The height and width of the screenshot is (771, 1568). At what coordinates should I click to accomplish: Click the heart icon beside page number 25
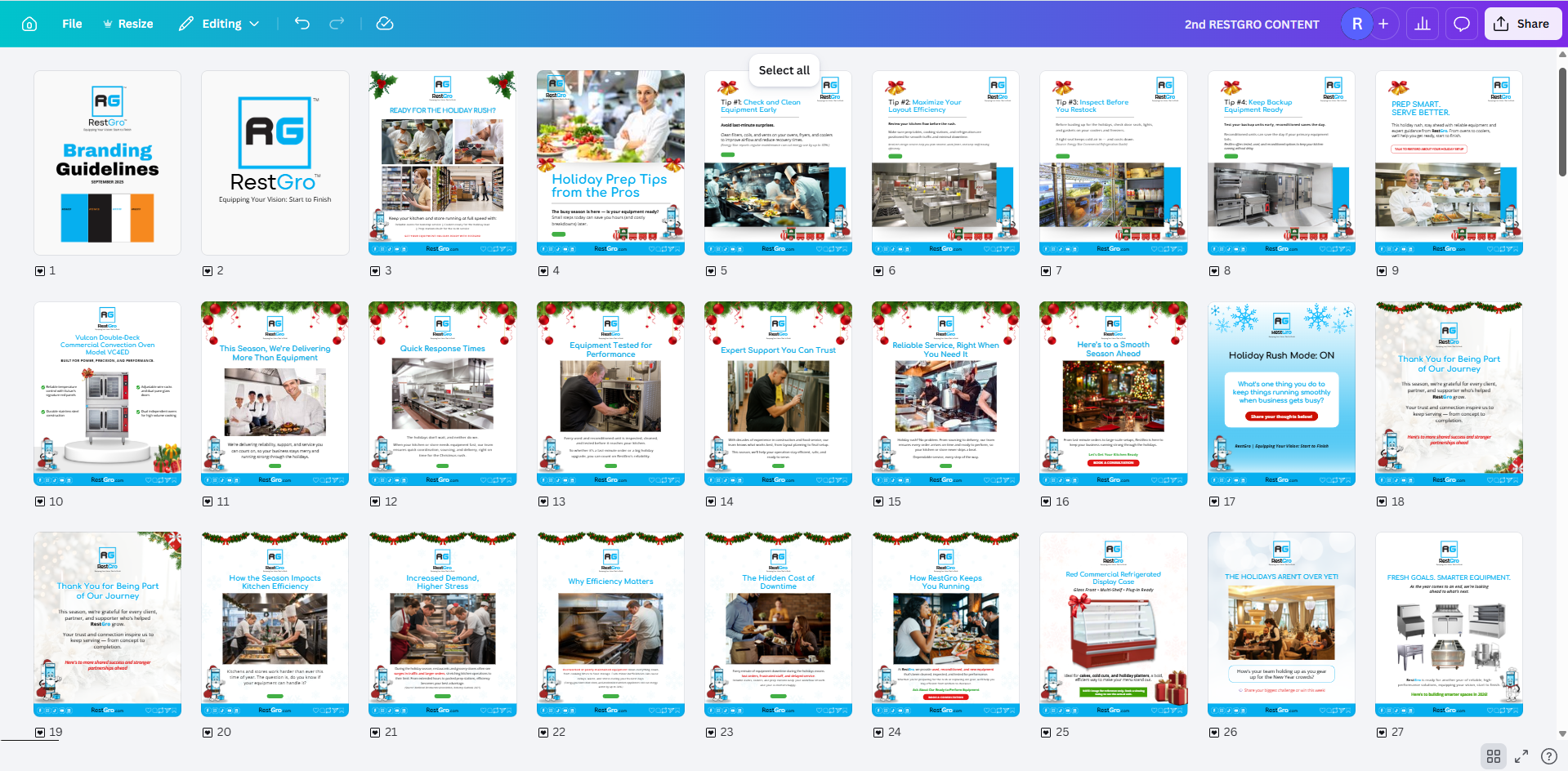pos(1046,733)
